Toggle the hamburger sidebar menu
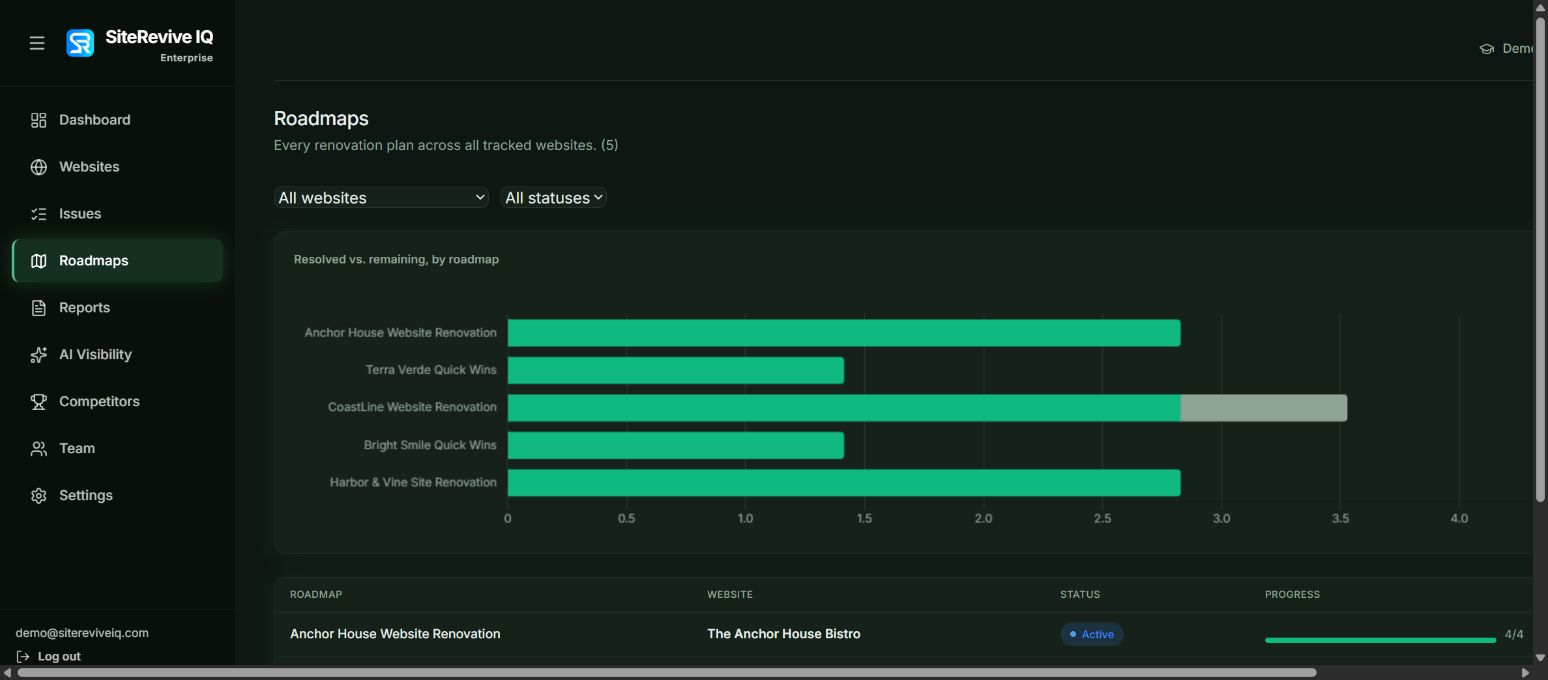 tap(37, 43)
